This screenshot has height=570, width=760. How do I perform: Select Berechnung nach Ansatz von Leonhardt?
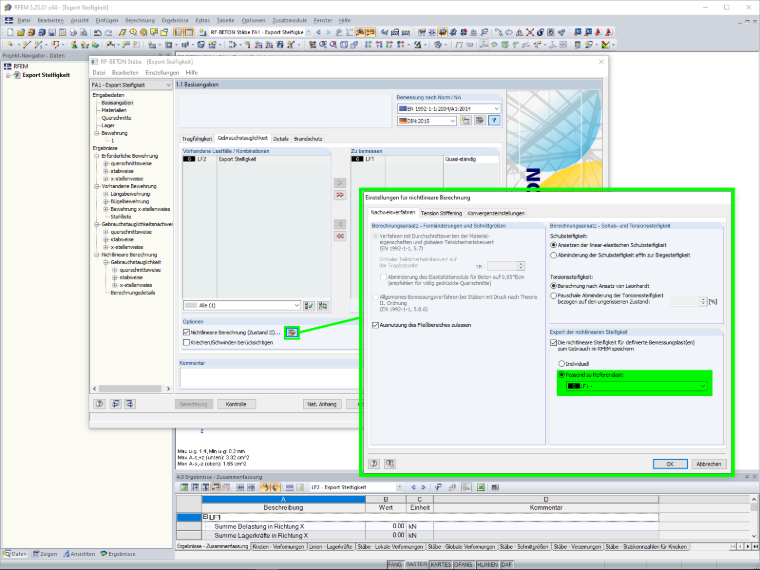[x=554, y=286]
